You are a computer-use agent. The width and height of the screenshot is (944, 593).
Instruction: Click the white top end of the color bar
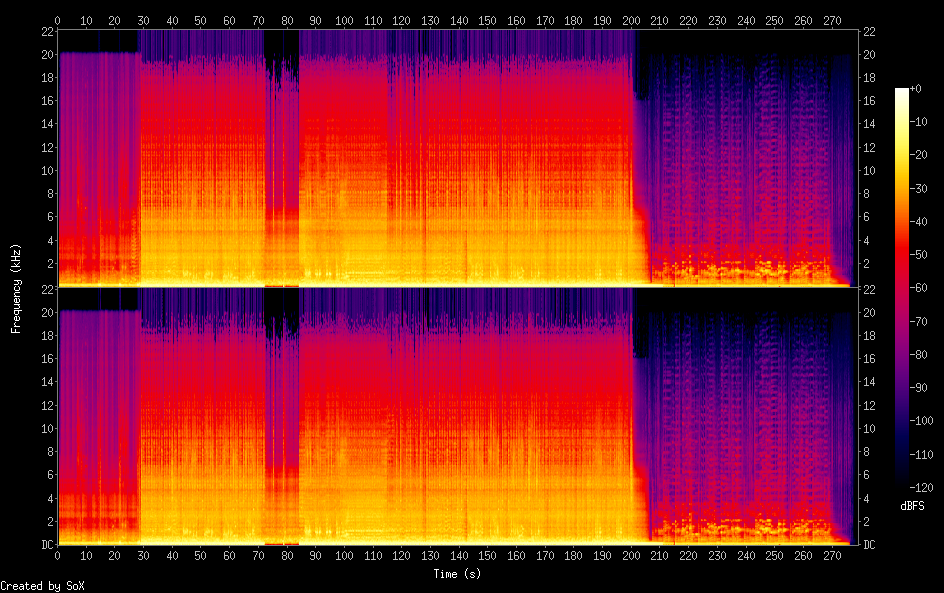click(902, 91)
